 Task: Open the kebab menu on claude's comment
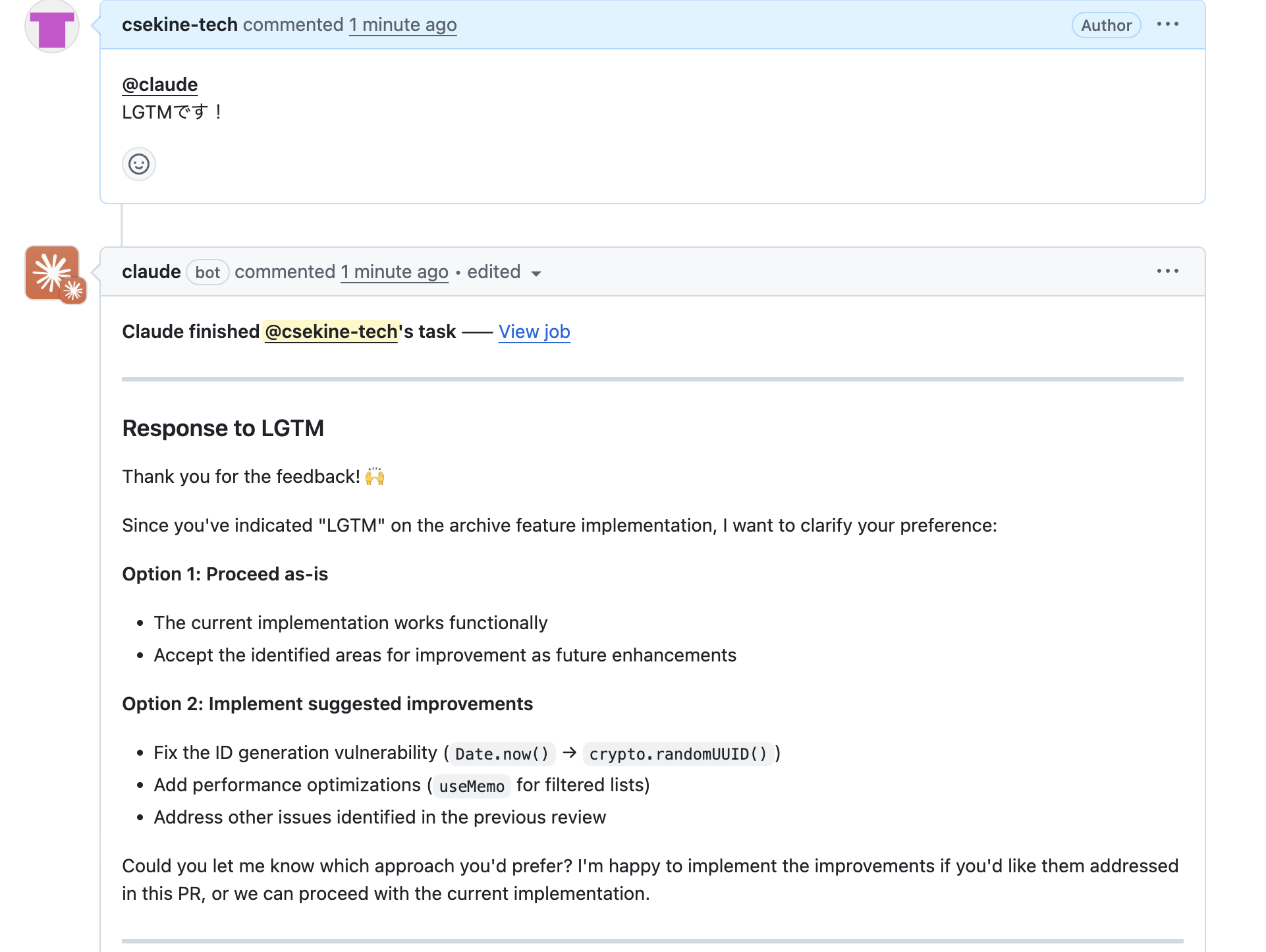click(x=1168, y=271)
